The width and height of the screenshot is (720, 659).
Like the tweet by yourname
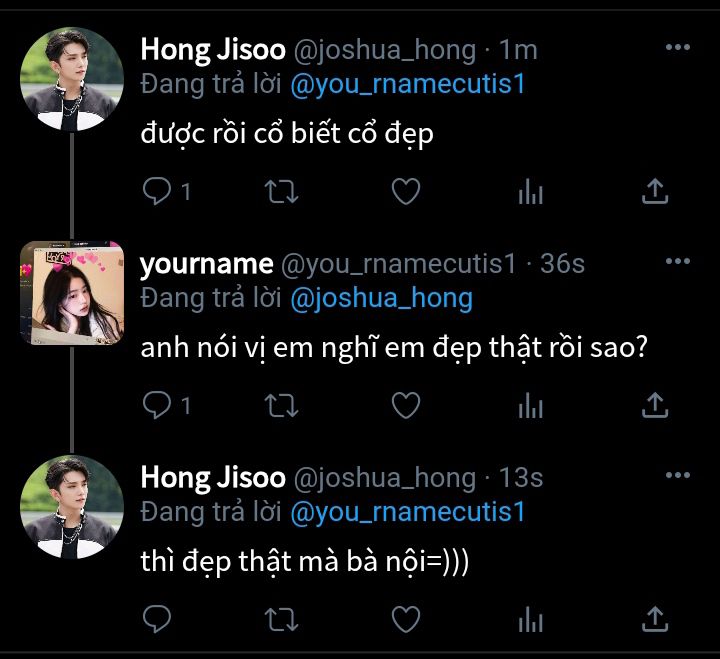coord(405,405)
